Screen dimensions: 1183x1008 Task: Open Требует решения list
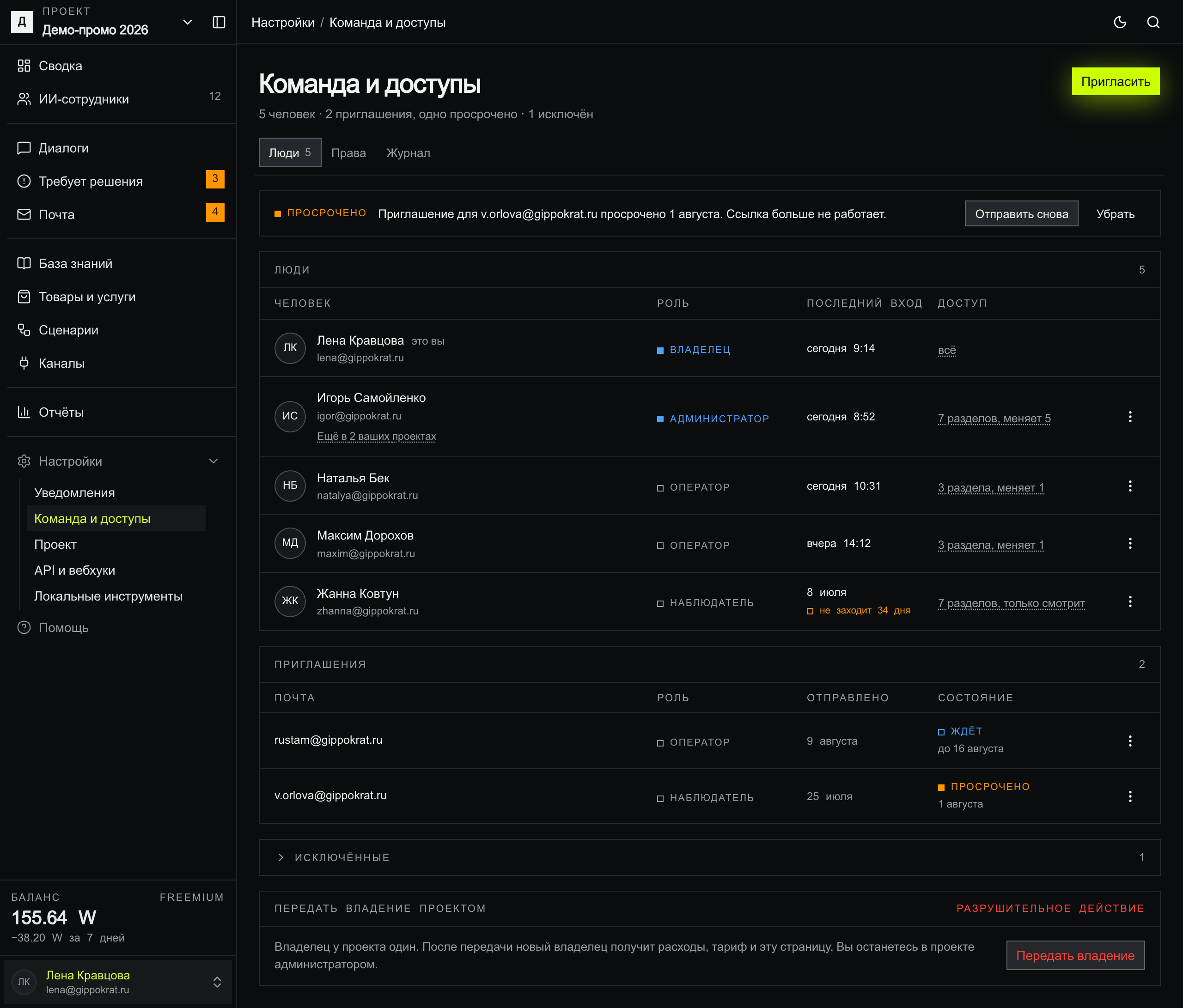[118, 181]
